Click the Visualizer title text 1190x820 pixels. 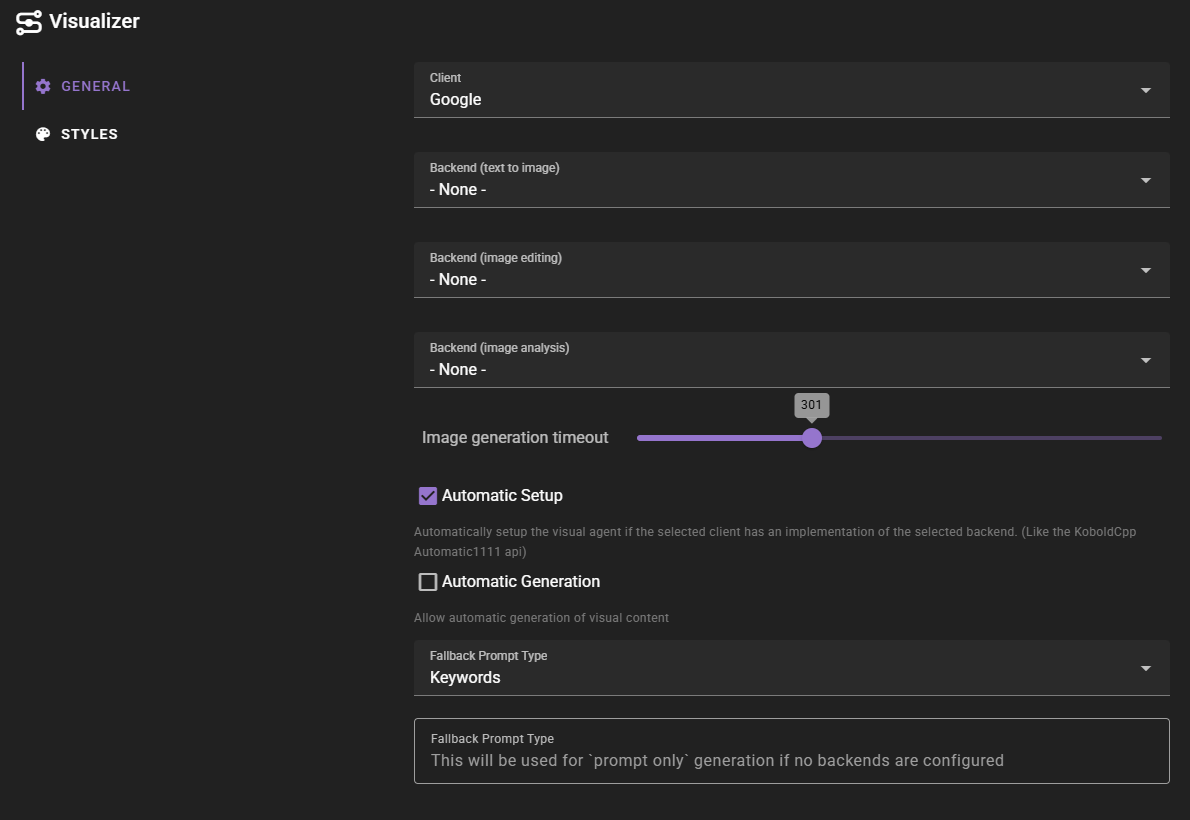coord(94,21)
